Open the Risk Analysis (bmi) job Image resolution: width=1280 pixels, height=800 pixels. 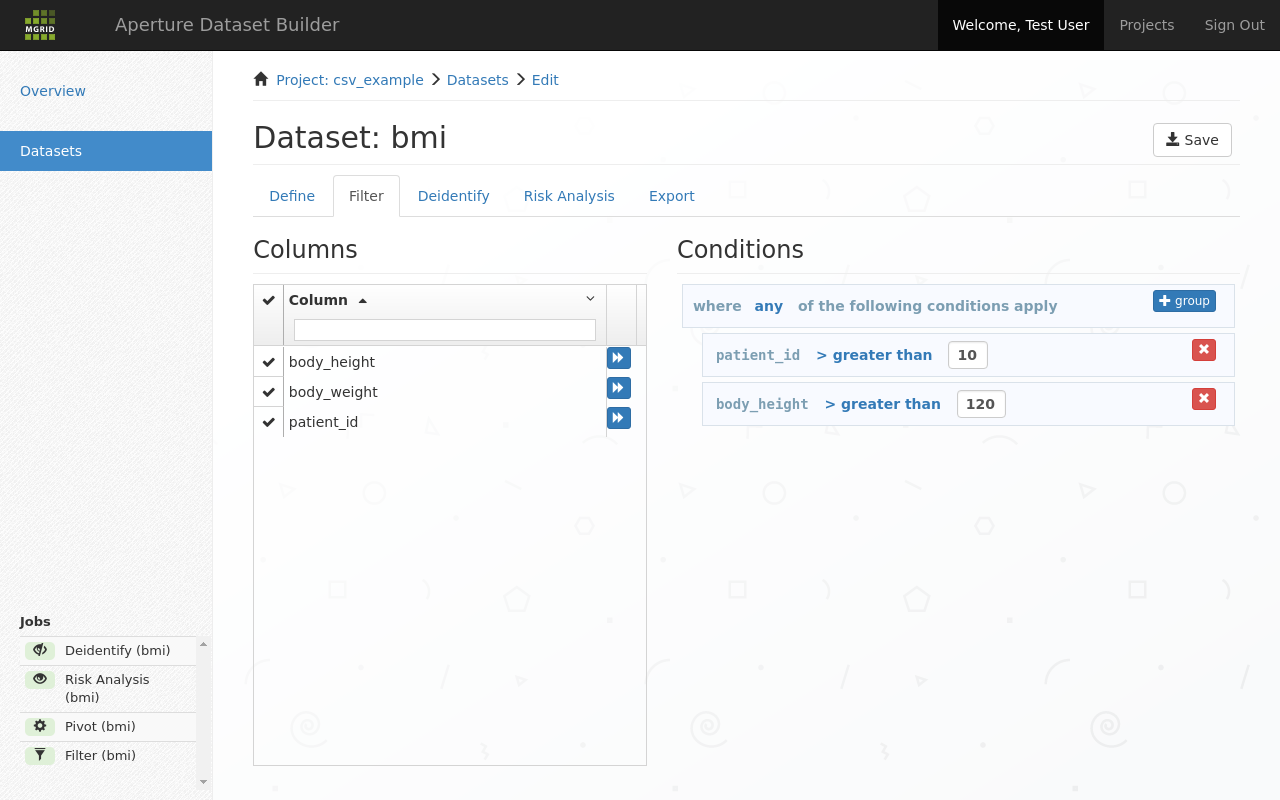pyautogui.click(x=107, y=688)
